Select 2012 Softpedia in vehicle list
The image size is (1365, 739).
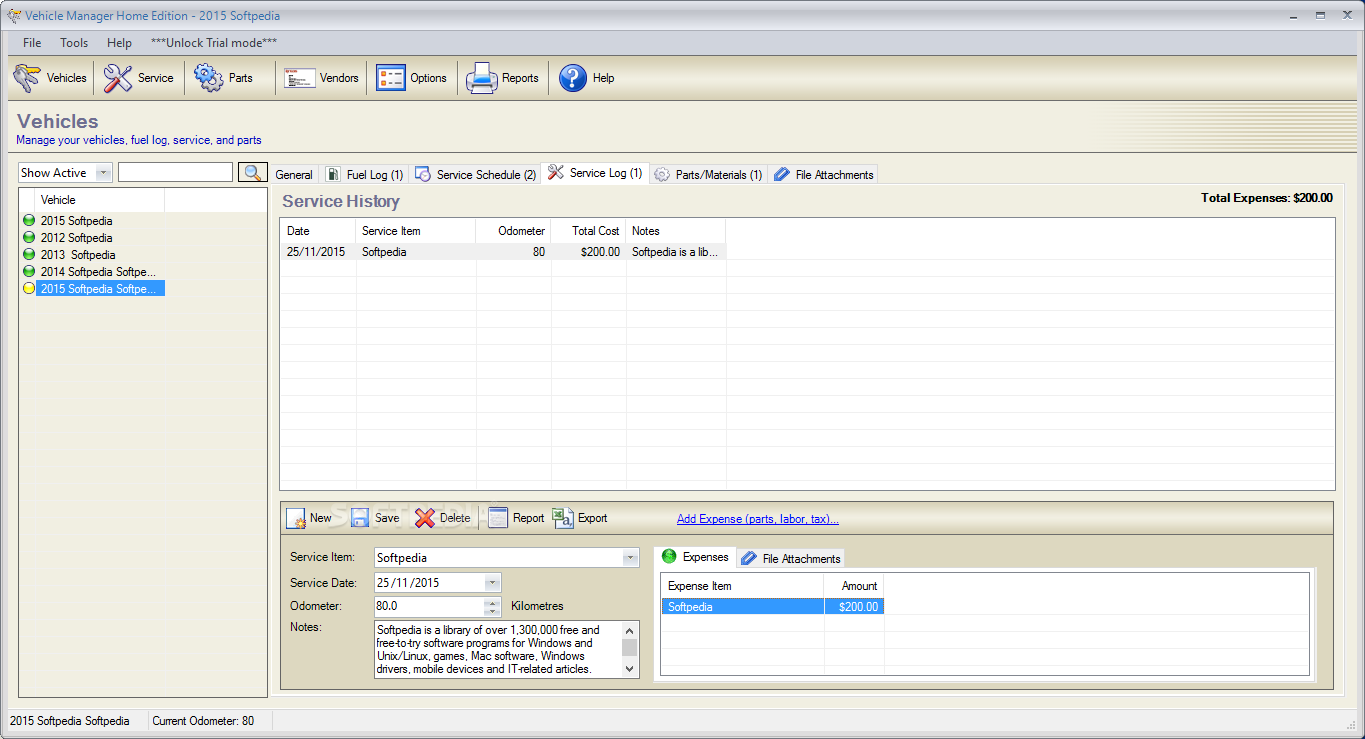tap(76, 238)
